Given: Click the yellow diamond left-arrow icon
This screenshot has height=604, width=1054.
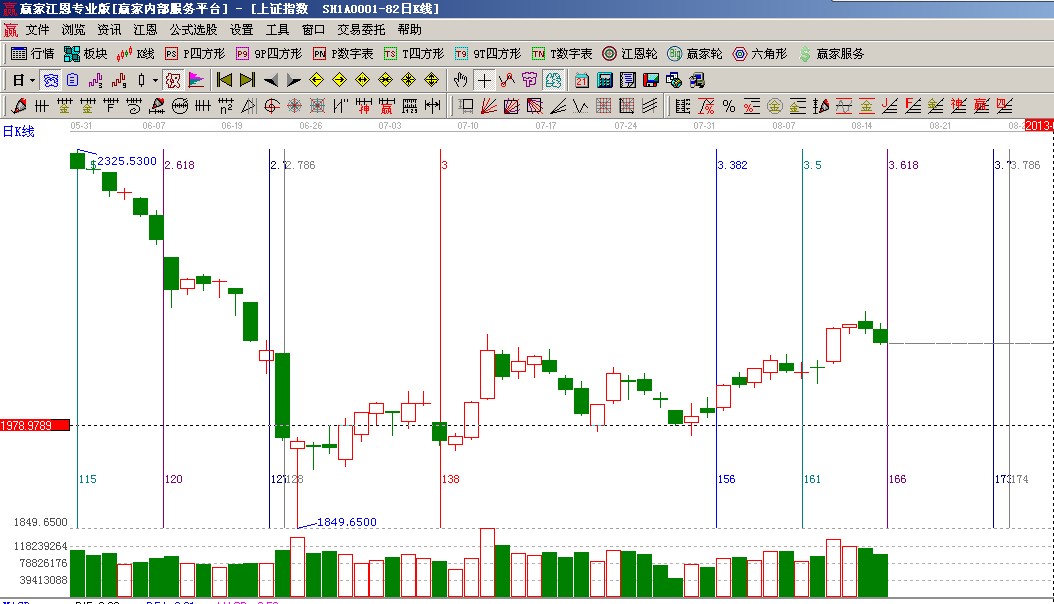Looking at the screenshot, I should pos(316,80).
